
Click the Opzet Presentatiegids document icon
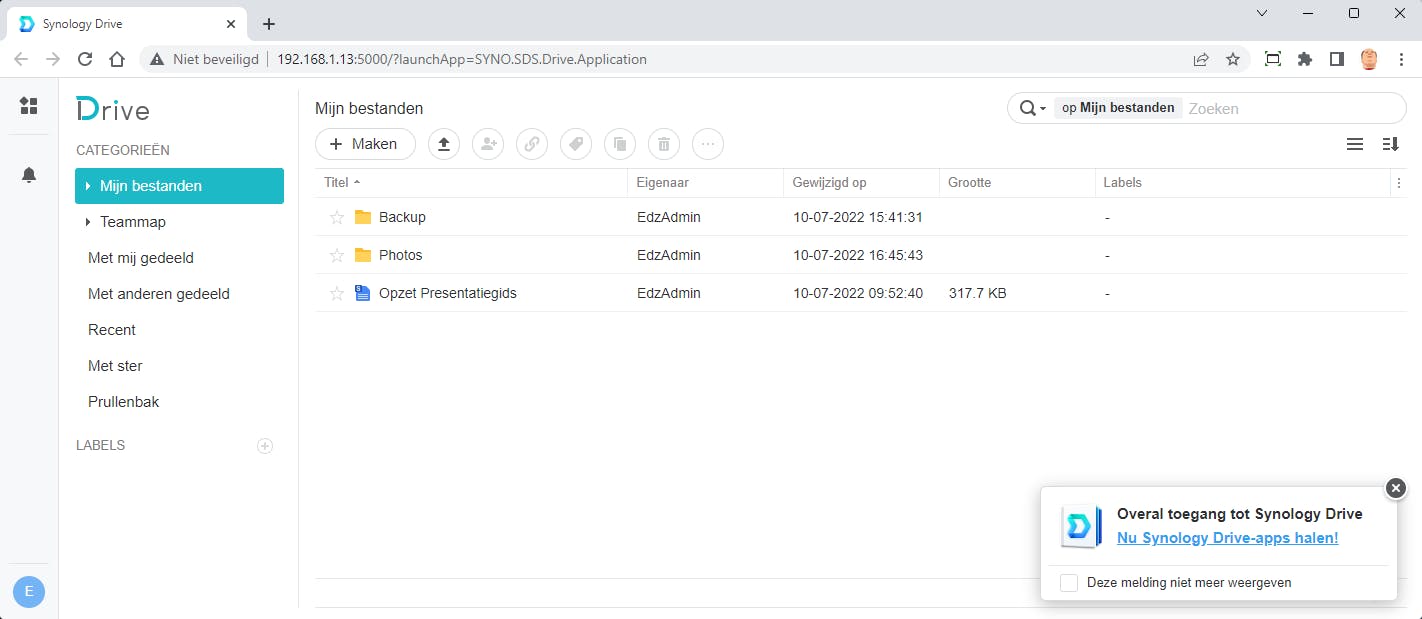(363, 293)
